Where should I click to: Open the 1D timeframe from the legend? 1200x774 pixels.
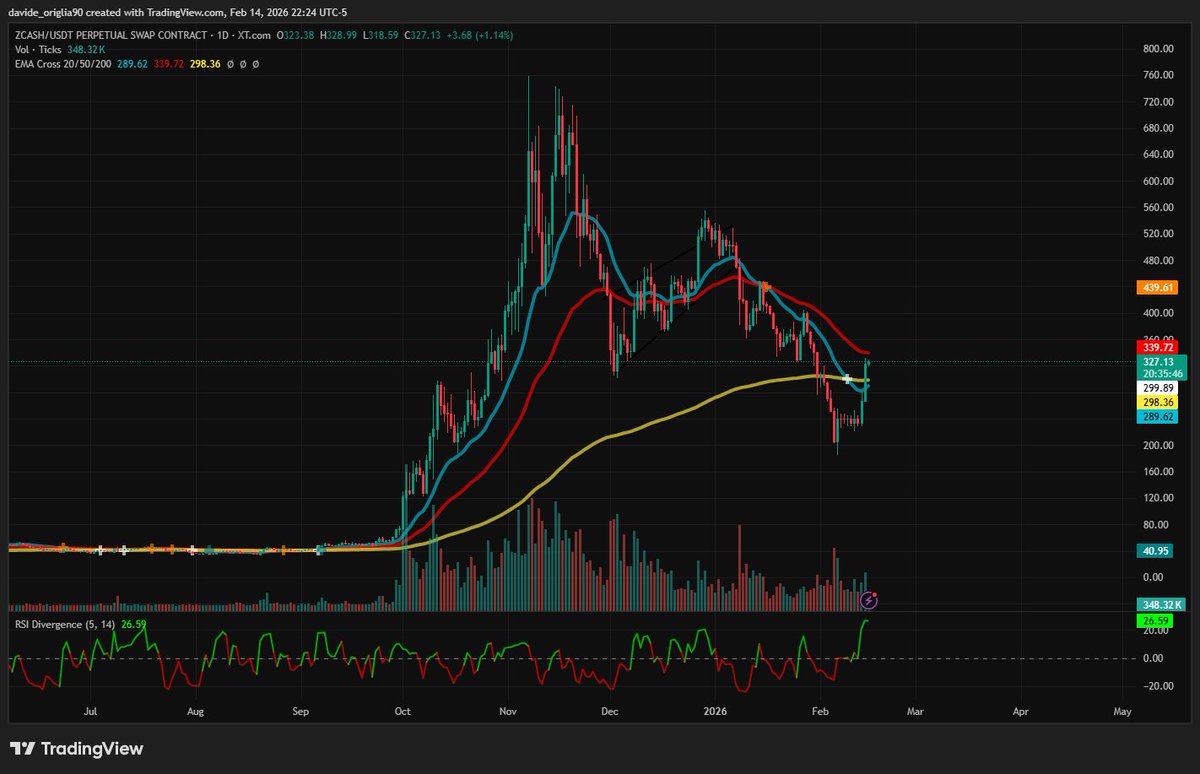click(x=223, y=34)
